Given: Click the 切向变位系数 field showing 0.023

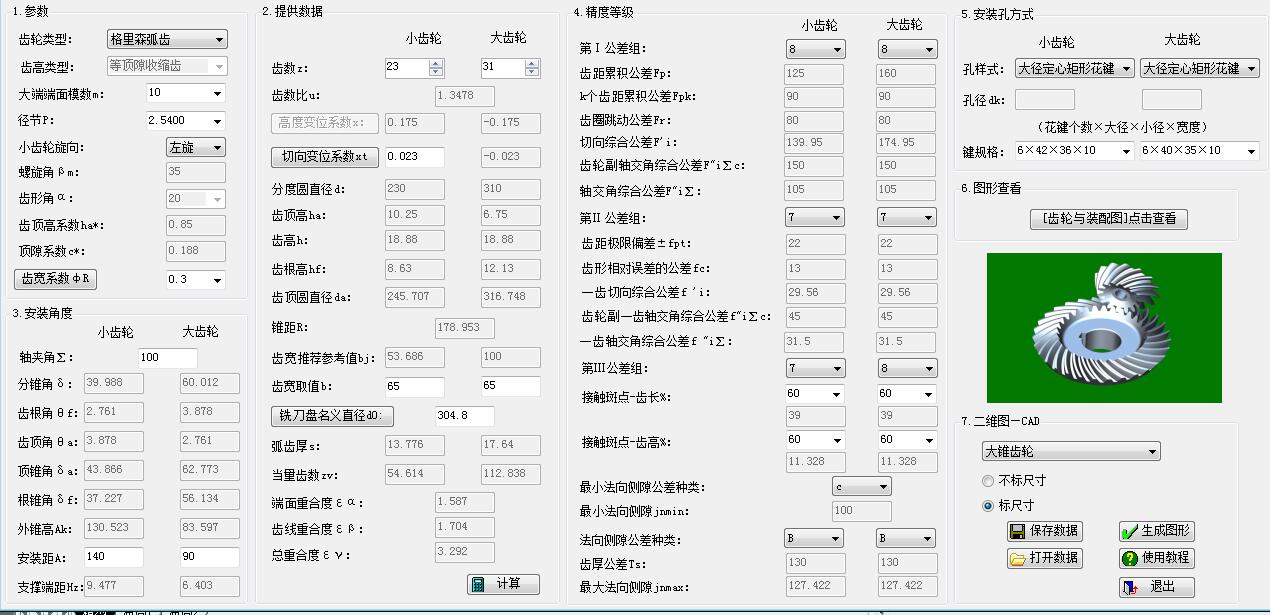Looking at the screenshot, I should (x=415, y=157).
